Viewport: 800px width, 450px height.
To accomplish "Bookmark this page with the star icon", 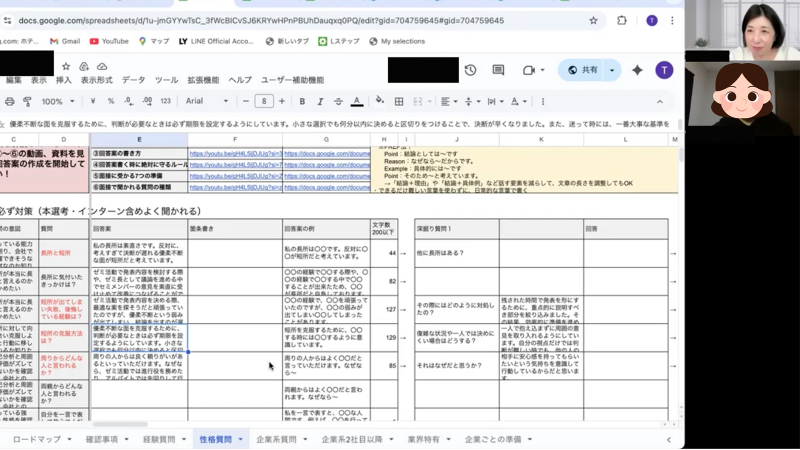I will [593, 20].
